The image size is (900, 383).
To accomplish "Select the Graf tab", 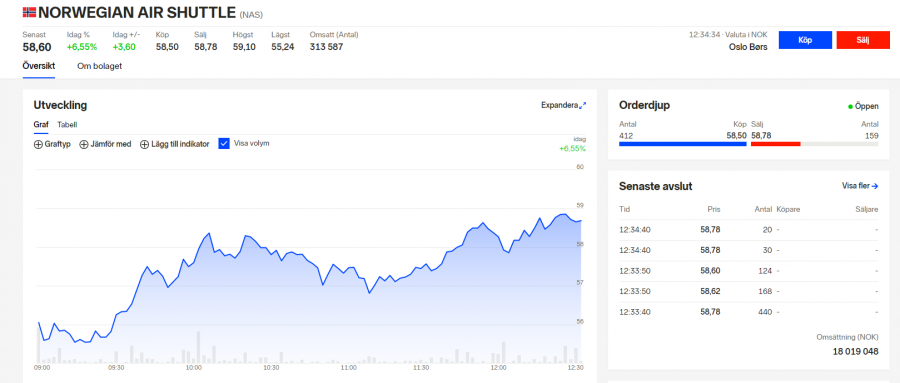I will point(41,125).
